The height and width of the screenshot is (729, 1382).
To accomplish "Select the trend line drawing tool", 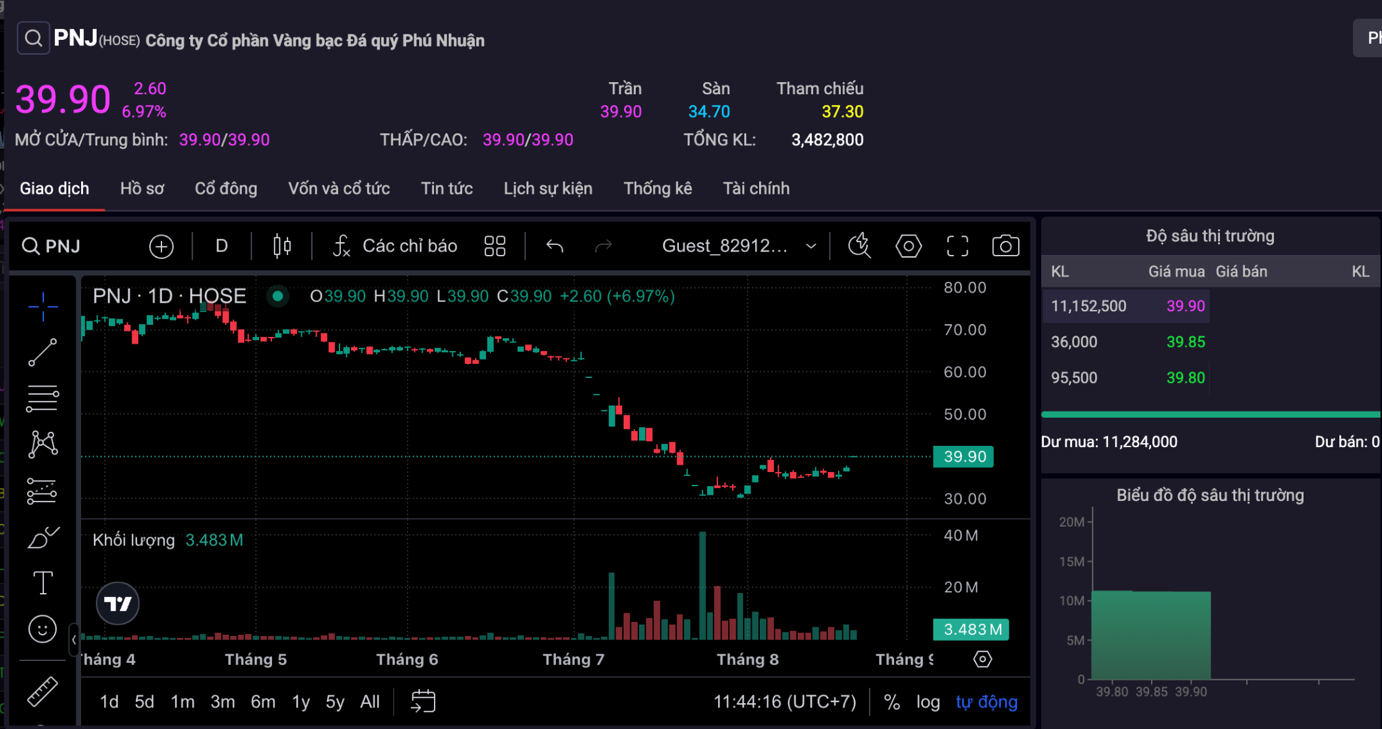I will click(42, 352).
